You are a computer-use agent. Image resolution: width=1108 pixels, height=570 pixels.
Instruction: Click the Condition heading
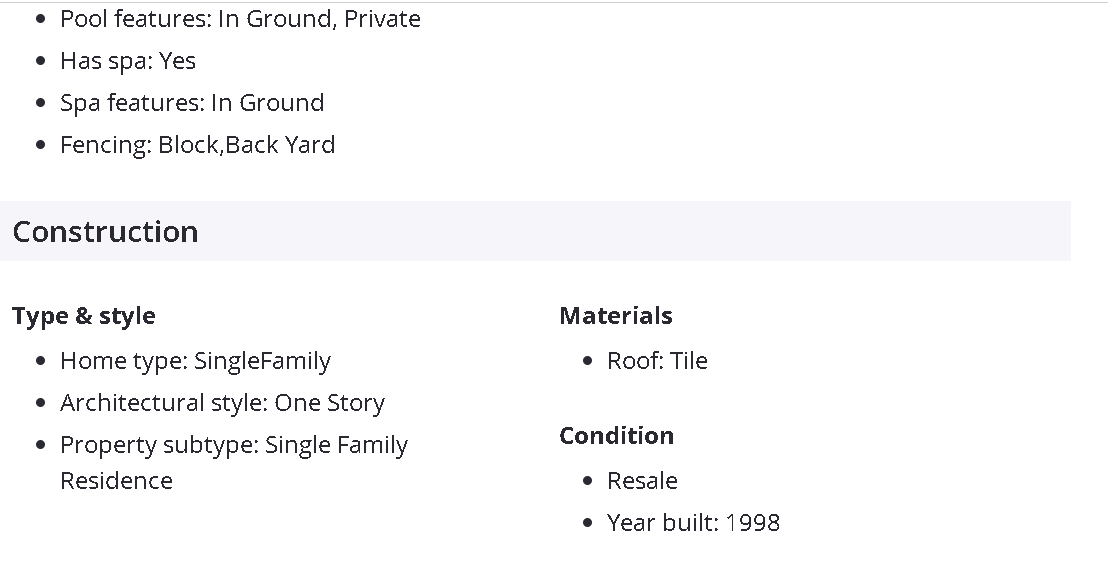[616, 436]
